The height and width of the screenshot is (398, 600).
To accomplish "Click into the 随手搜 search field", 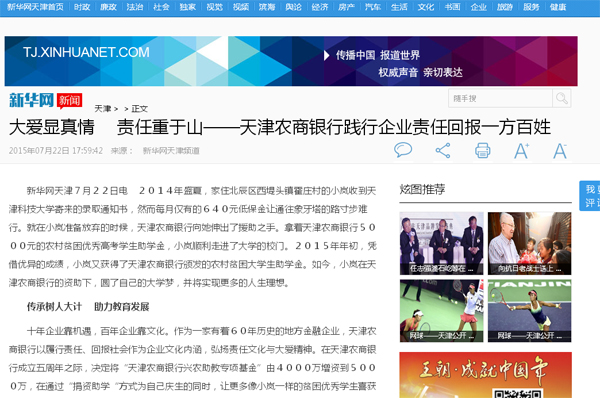I will [500, 98].
